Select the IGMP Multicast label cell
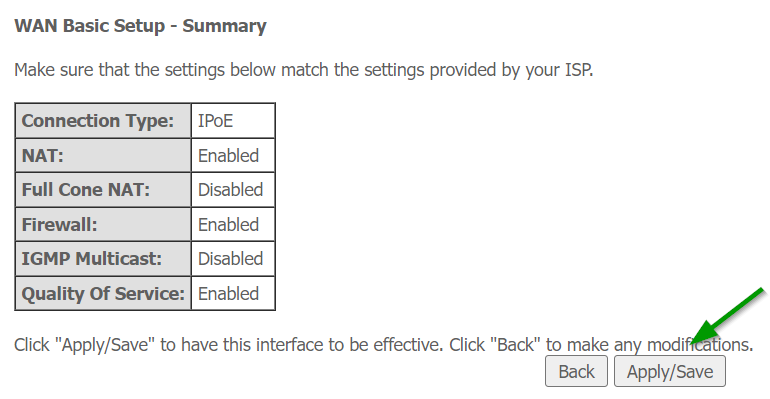This screenshot has height=399, width=770. click(103, 259)
